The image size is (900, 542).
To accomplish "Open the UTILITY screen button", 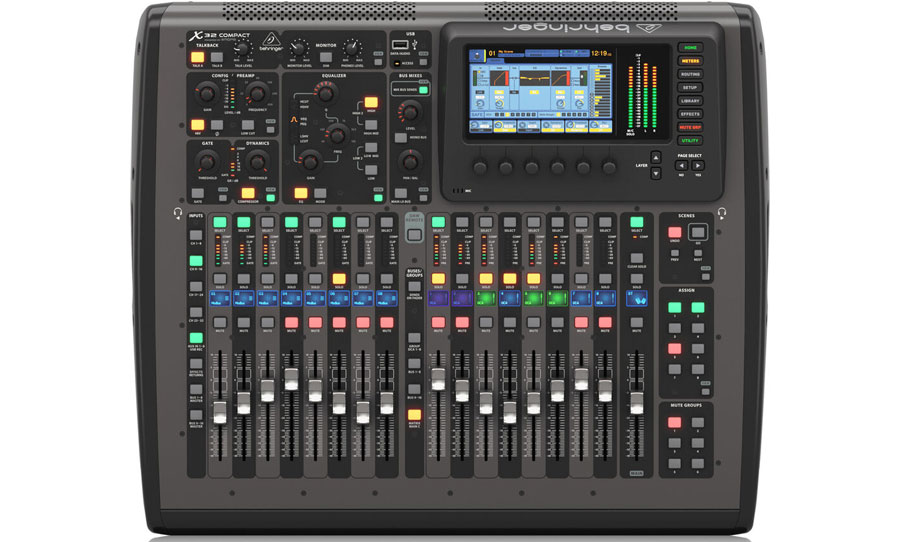I will click(690, 140).
